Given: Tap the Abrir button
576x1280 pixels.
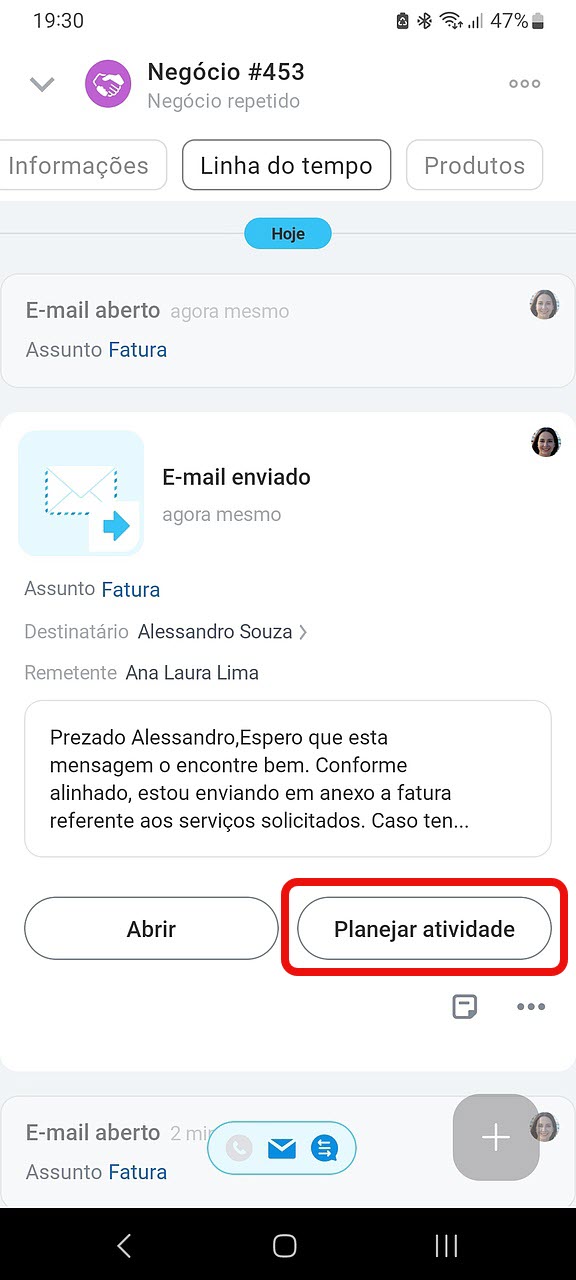Looking at the screenshot, I should click(151, 929).
